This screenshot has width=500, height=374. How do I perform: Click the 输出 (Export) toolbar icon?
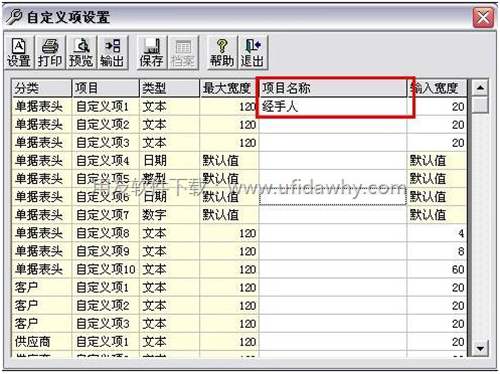coord(112,53)
